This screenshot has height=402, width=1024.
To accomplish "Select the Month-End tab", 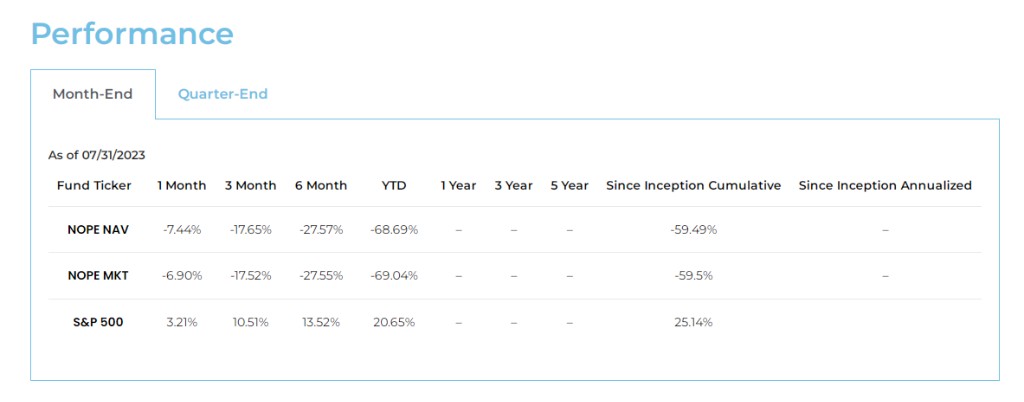I will pos(92,94).
